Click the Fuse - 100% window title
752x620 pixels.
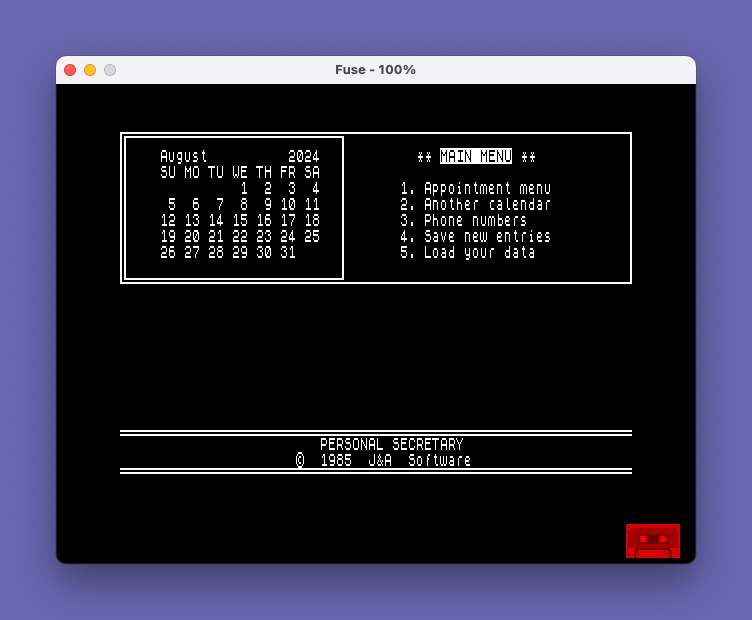[376, 70]
